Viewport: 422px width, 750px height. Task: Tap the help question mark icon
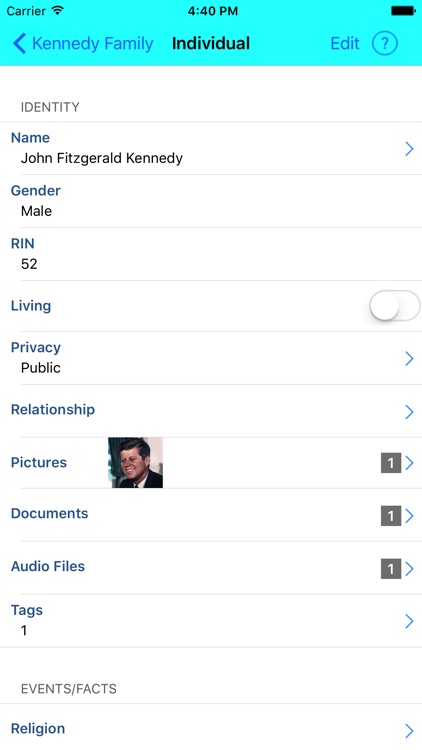pyautogui.click(x=385, y=44)
